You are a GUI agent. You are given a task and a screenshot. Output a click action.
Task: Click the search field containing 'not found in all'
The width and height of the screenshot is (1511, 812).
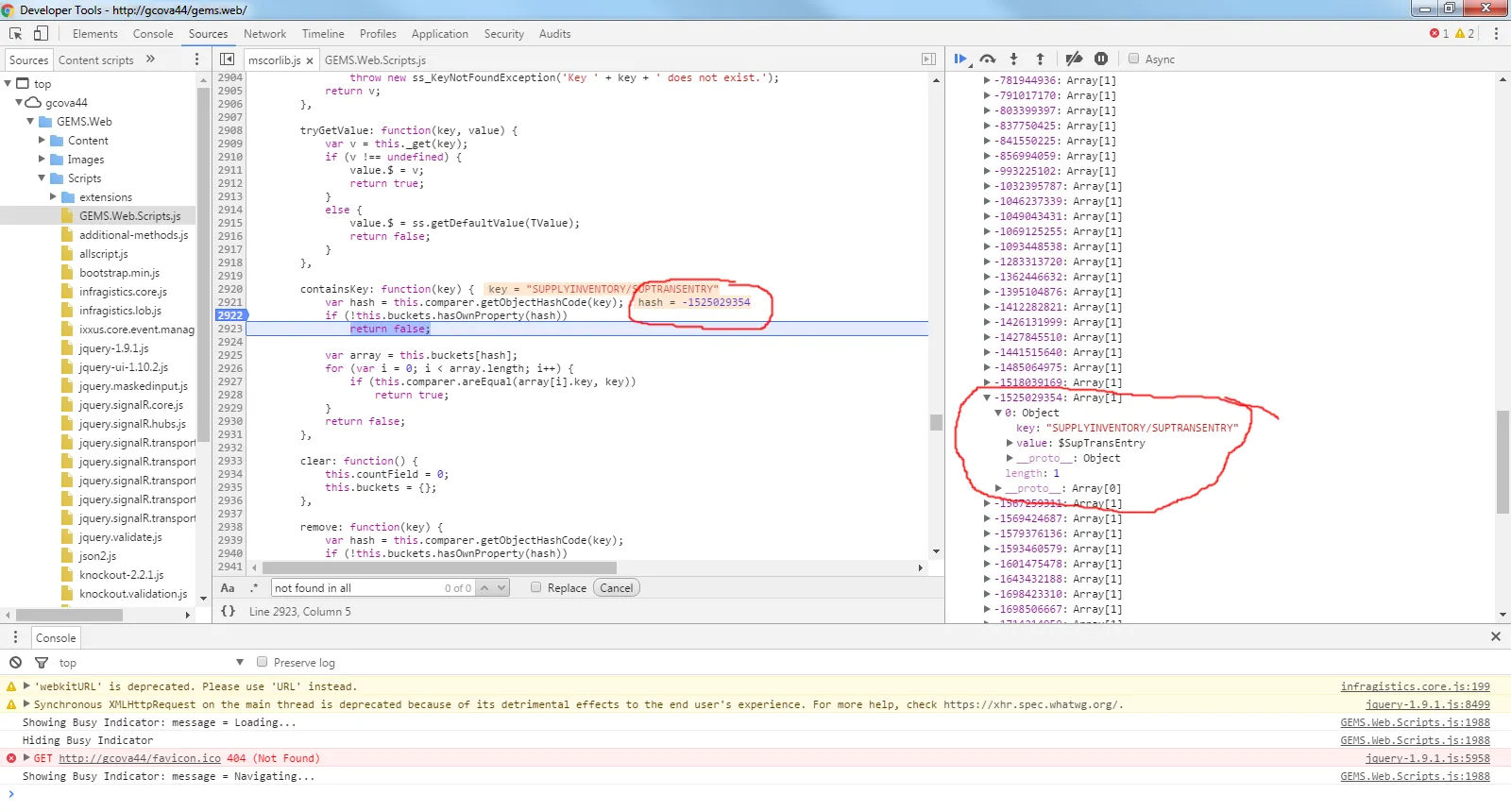click(x=355, y=587)
